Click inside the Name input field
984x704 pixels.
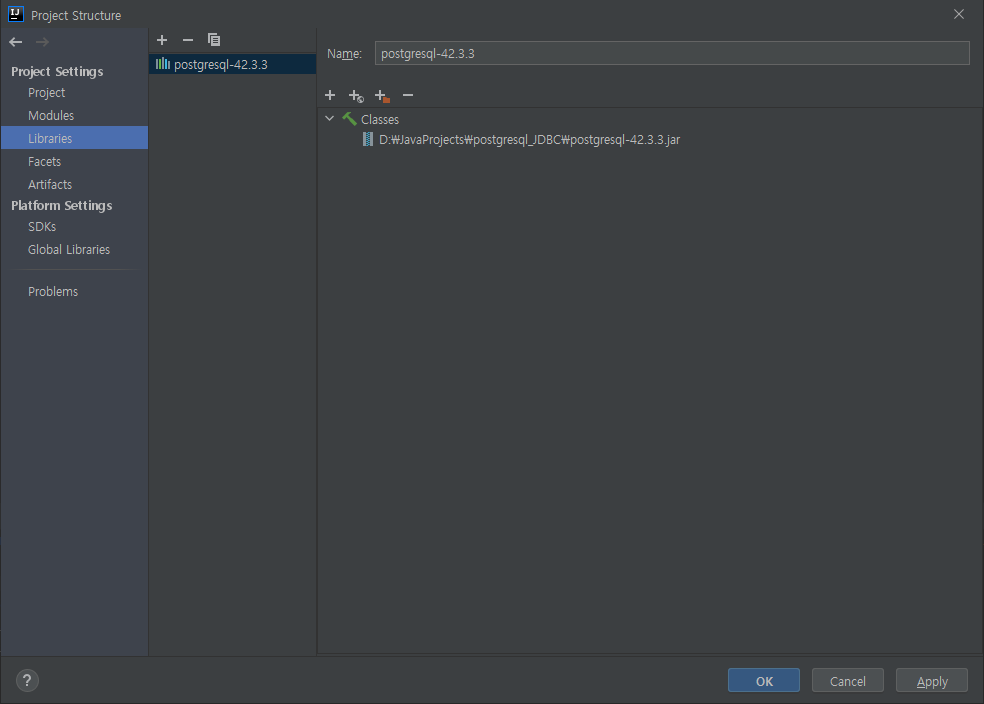click(670, 52)
